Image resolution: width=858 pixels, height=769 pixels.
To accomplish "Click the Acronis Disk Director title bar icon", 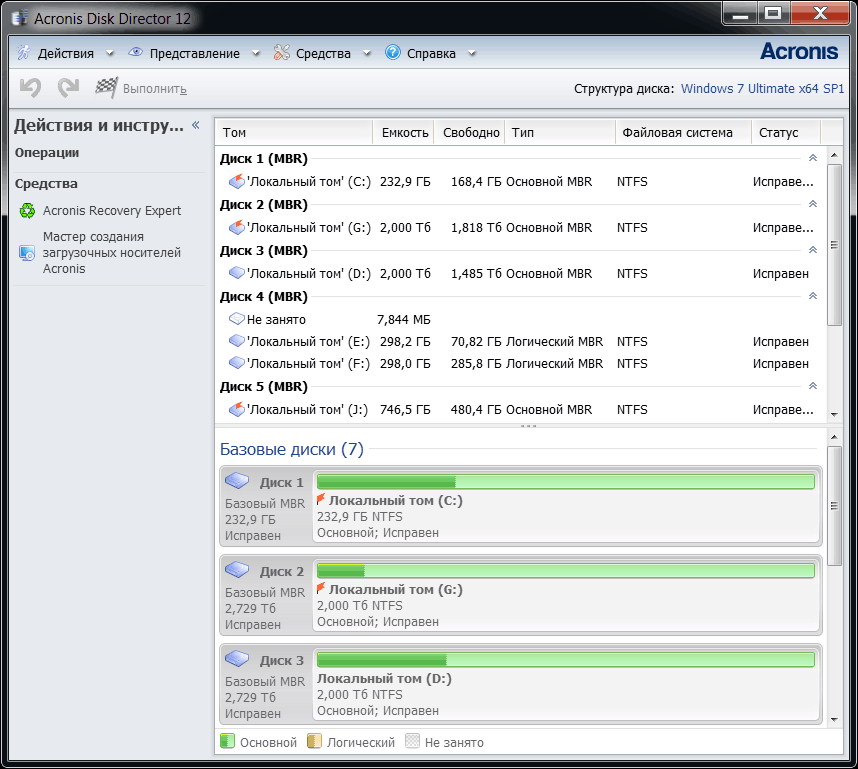I will (x=20, y=18).
